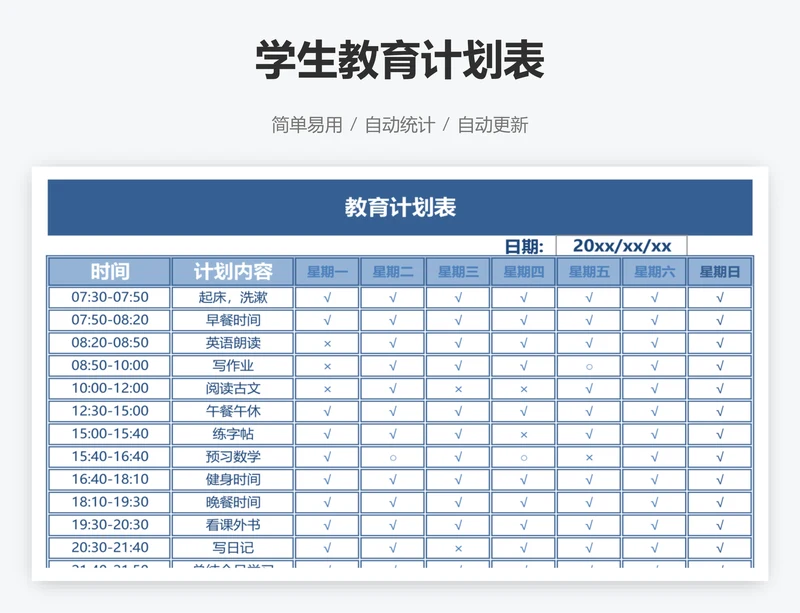The height and width of the screenshot is (613, 800).
Task: Select the 星期四 column header
Action: pyautogui.click(x=523, y=272)
